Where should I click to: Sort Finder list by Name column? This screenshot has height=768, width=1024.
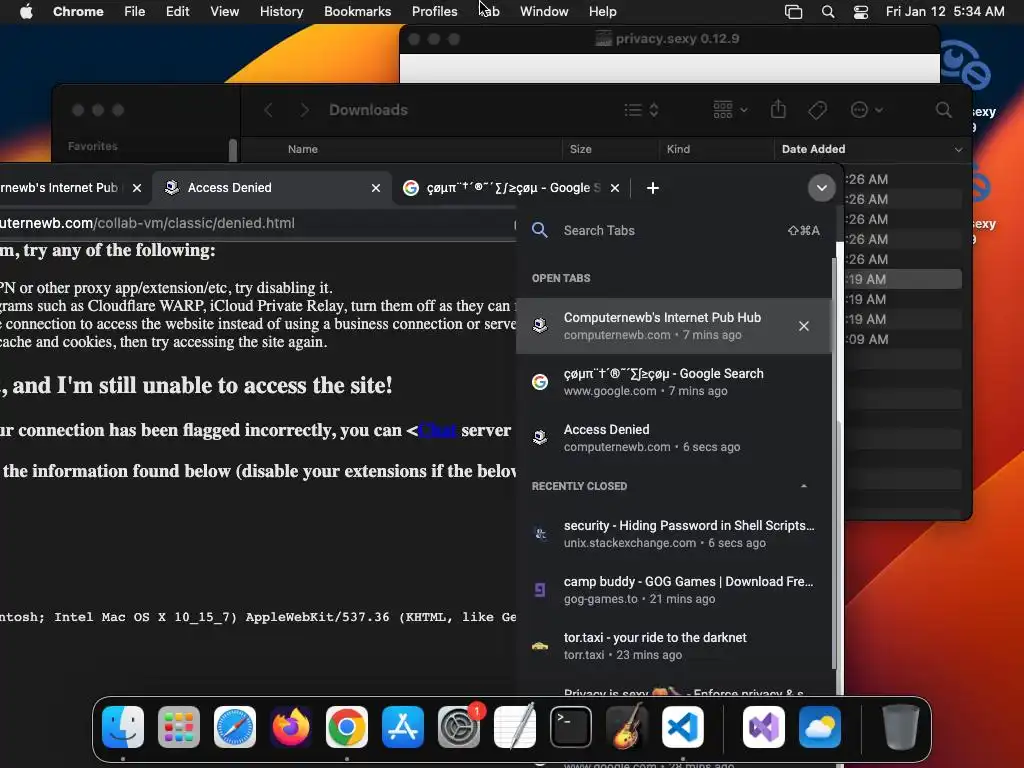pos(303,150)
